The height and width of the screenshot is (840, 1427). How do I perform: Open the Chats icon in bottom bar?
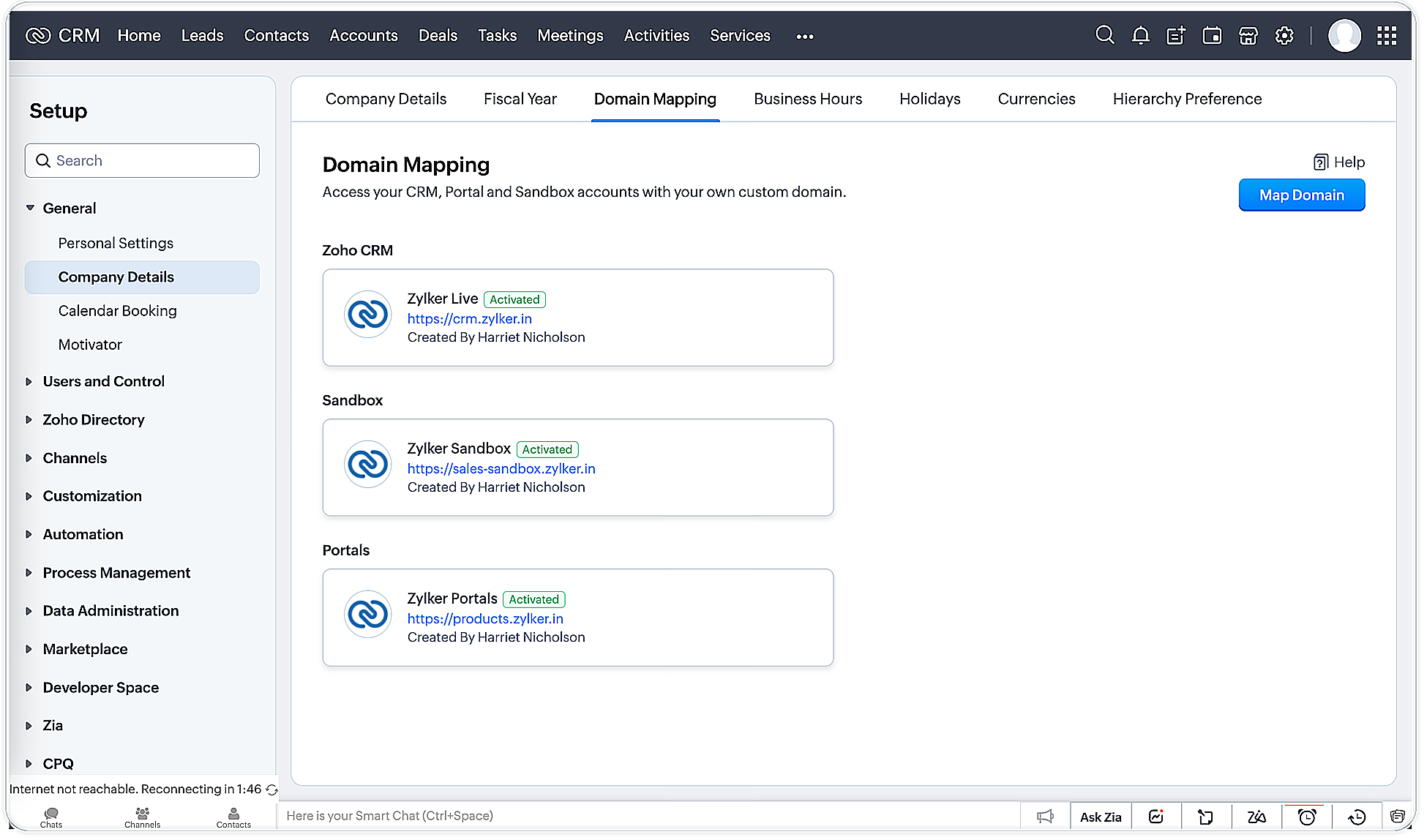[51, 817]
